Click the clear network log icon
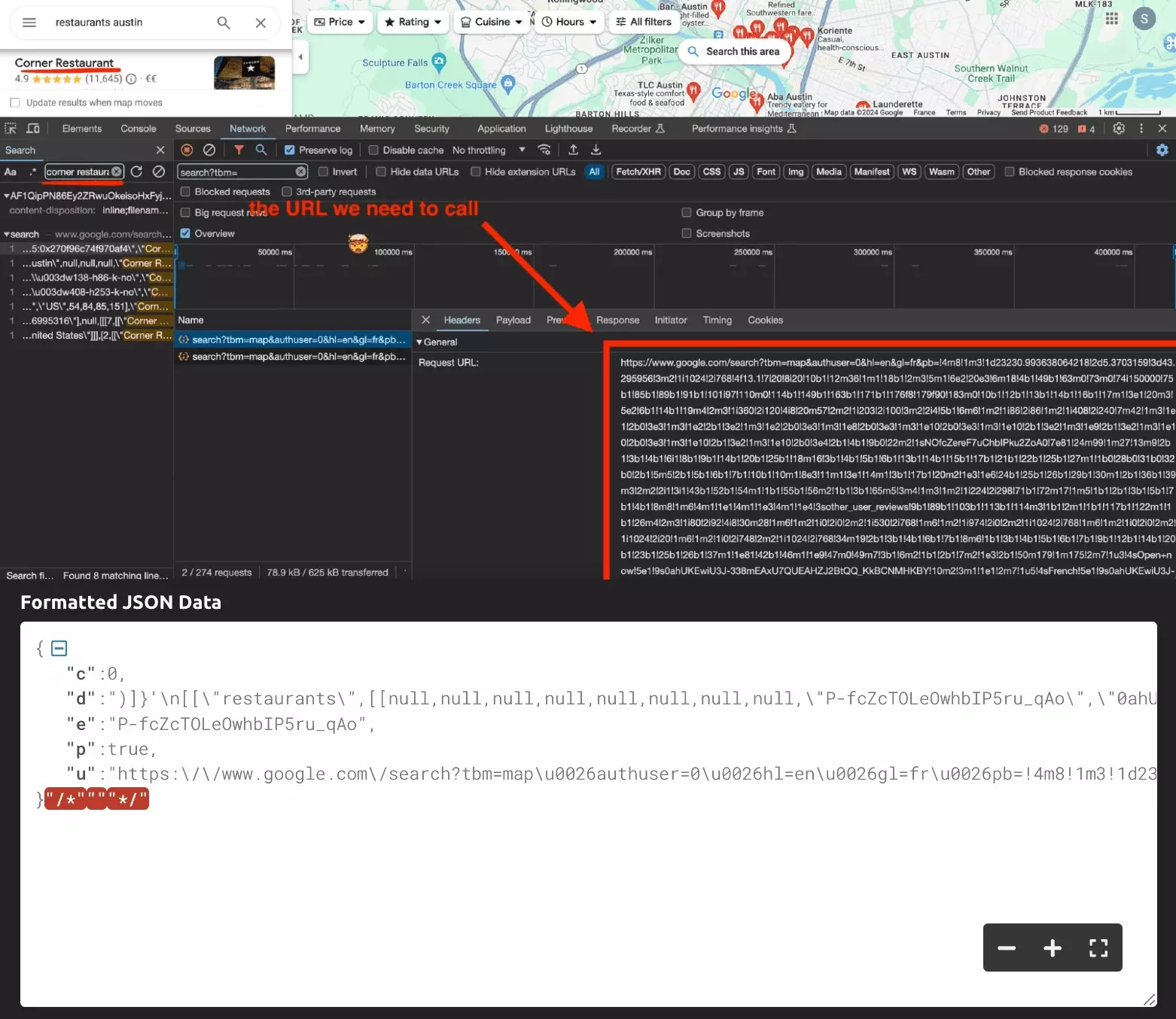 click(209, 150)
